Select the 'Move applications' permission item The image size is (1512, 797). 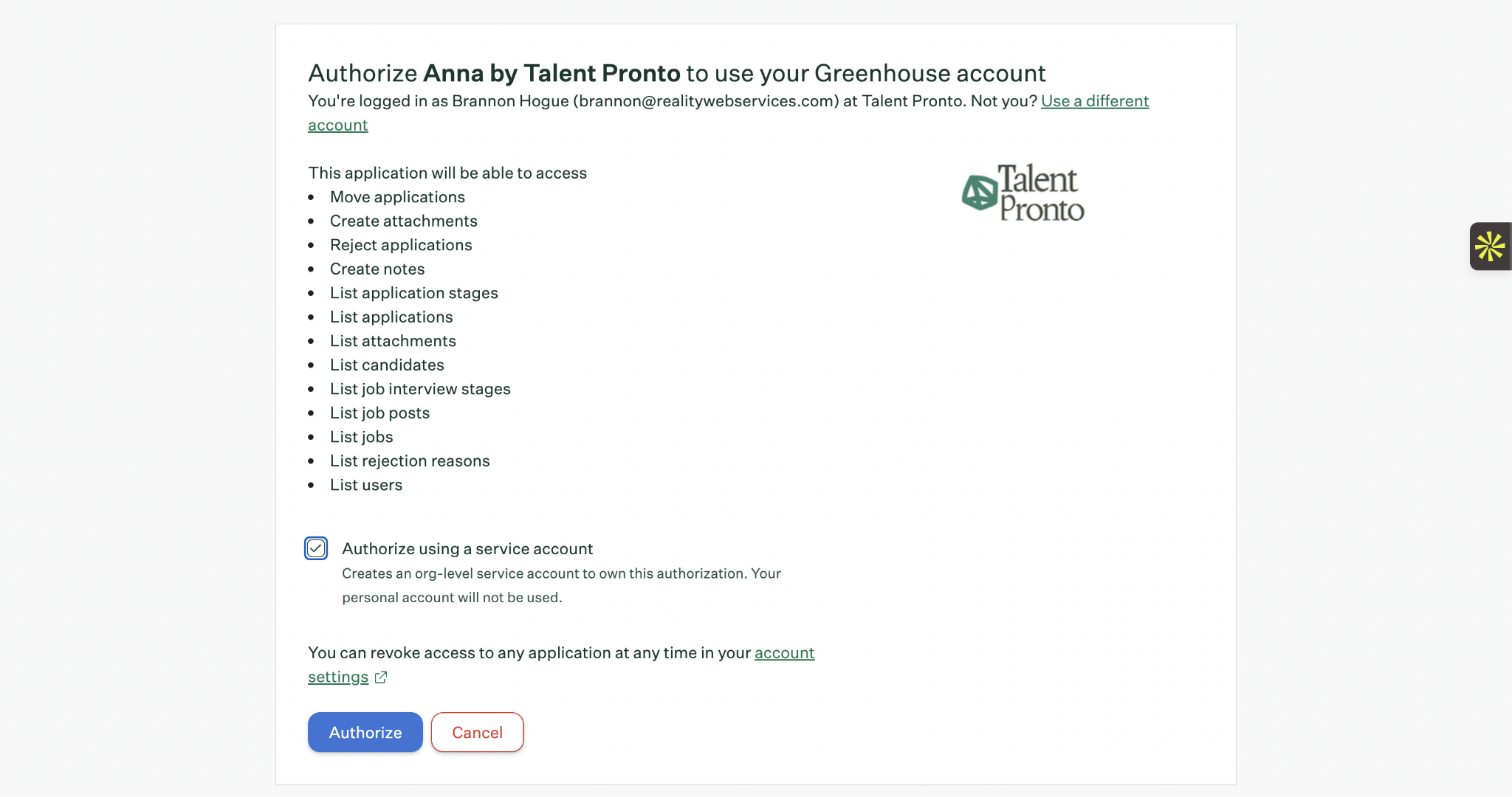397,197
